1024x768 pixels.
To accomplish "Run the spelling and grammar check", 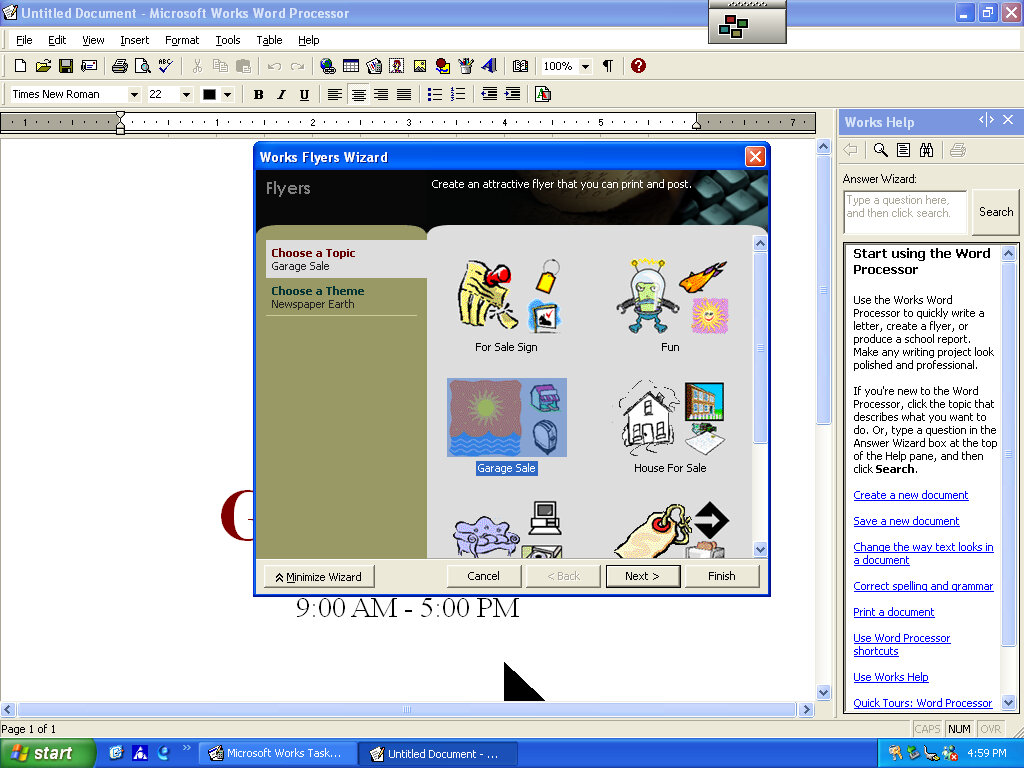I will (166, 66).
